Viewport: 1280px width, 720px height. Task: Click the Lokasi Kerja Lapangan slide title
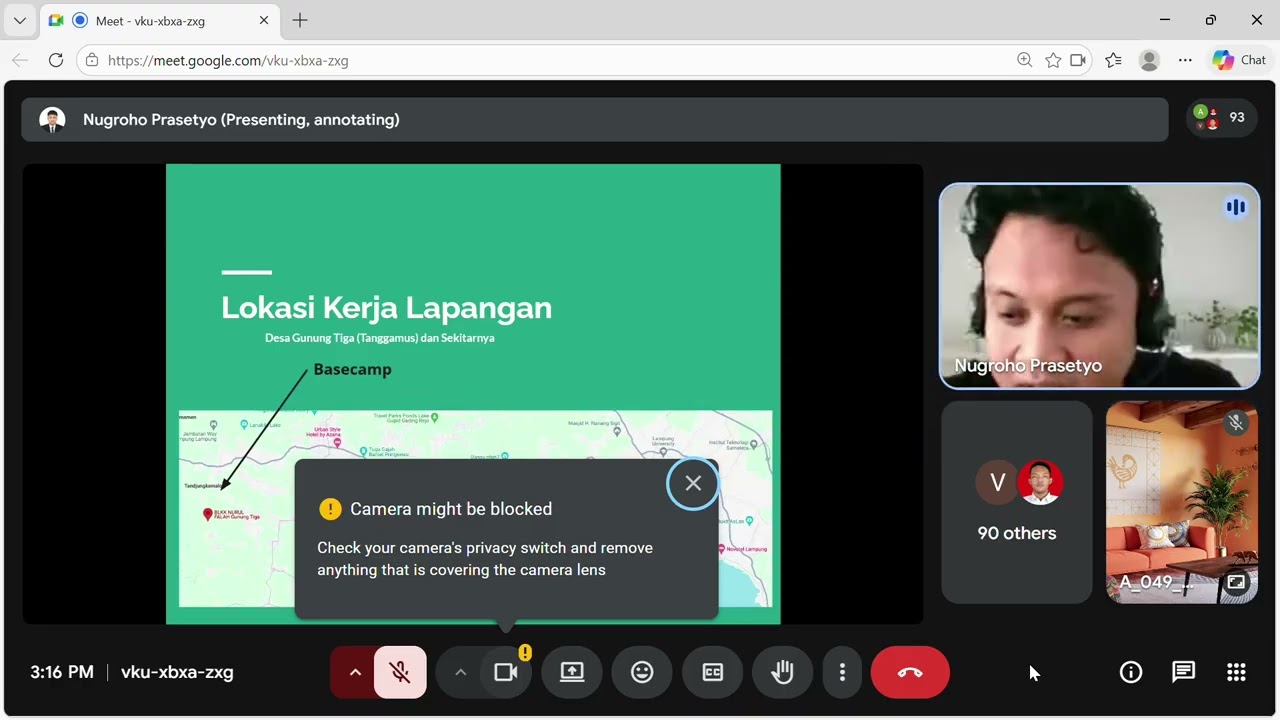pyautogui.click(x=386, y=307)
